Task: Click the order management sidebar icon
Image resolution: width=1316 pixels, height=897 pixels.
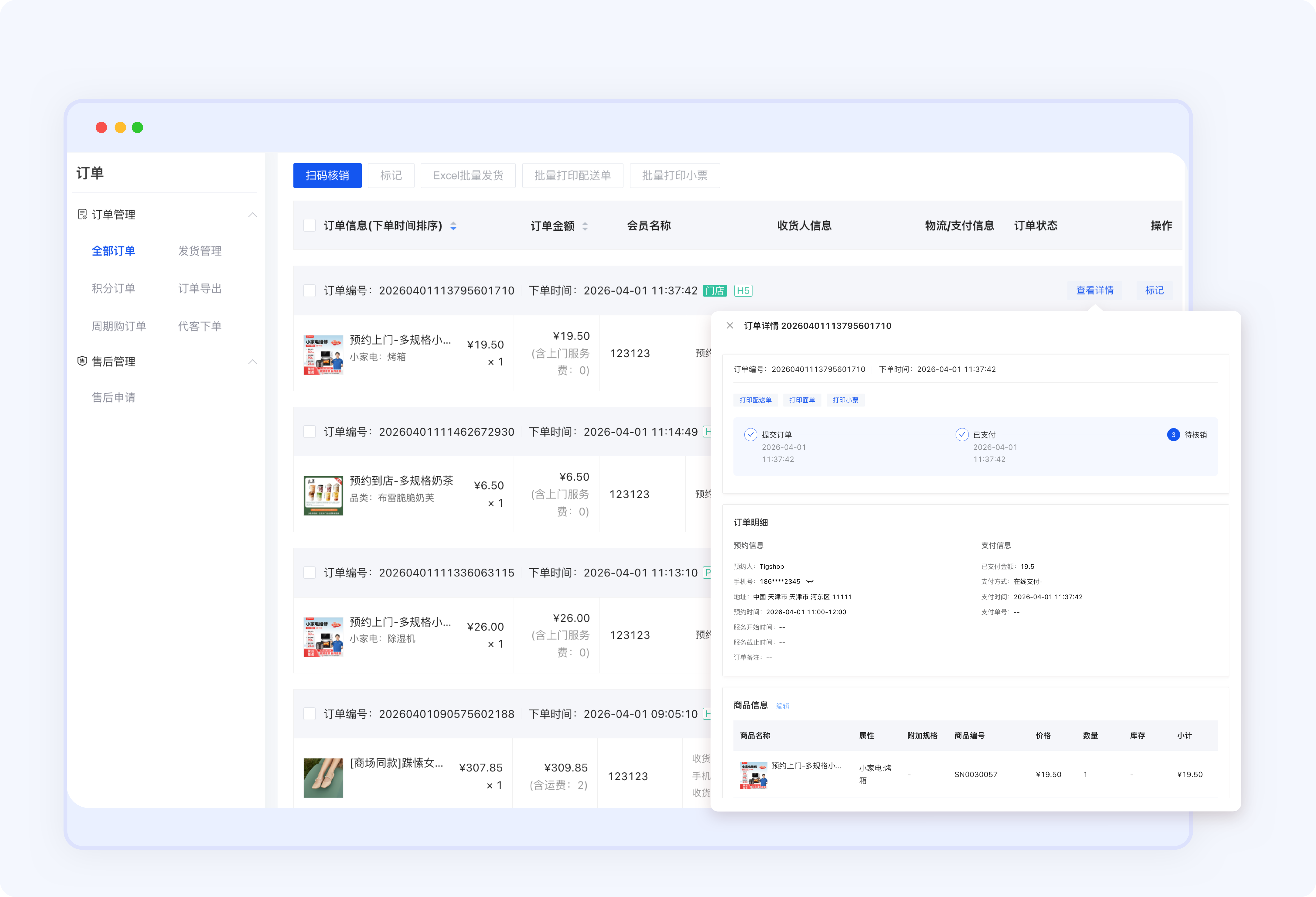Action: pos(82,214)
